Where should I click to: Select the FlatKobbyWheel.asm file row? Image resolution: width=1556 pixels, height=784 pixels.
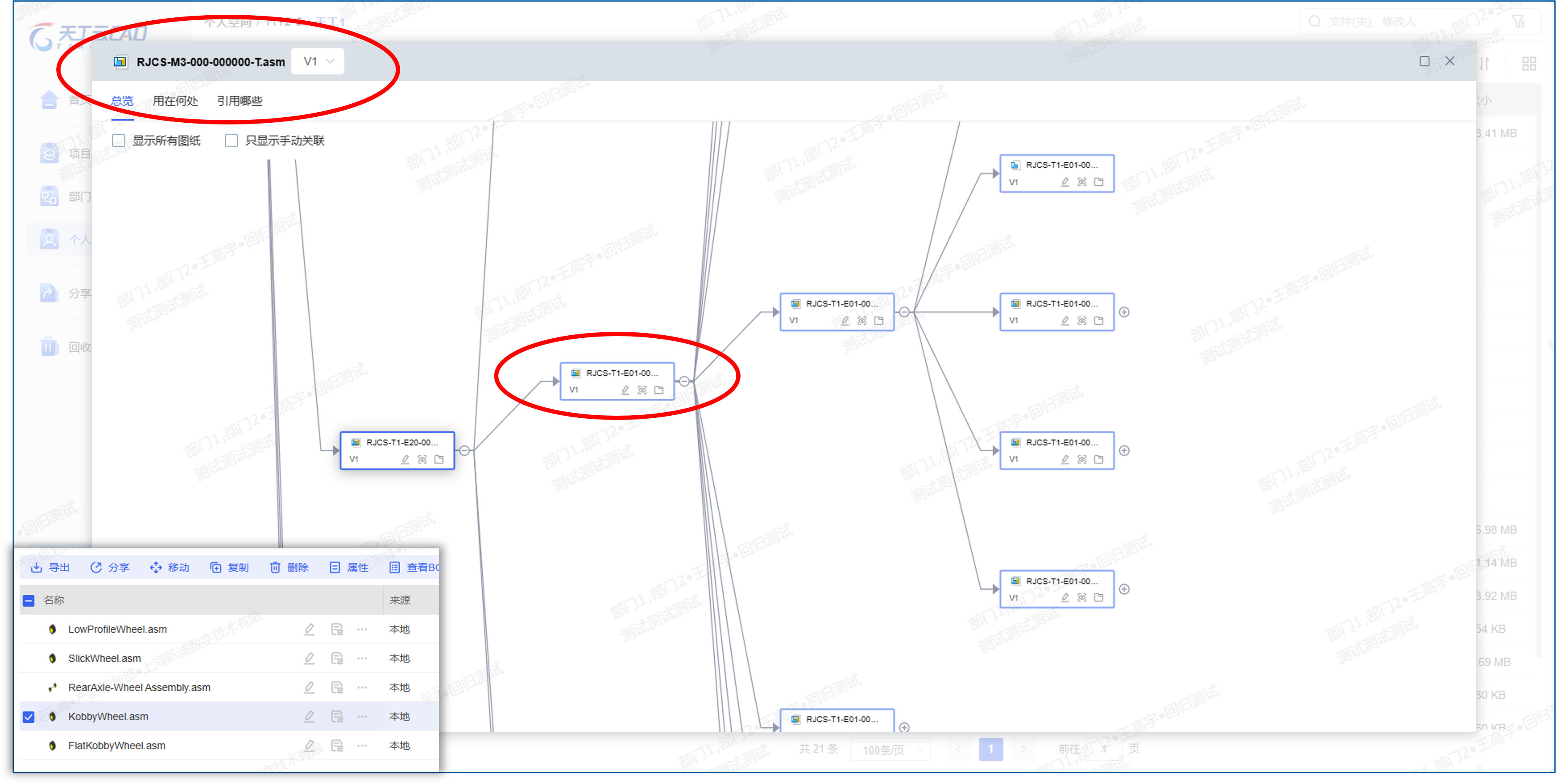tap(116, 746)
